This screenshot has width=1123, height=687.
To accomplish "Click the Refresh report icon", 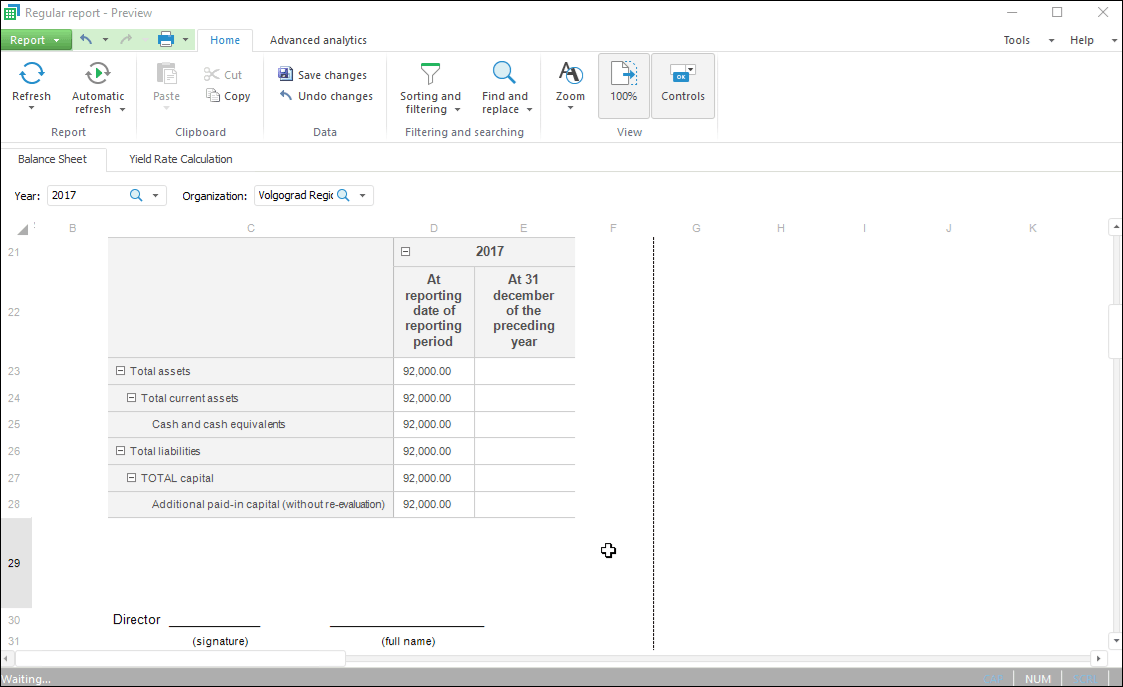I will click(x=31, y=74).
